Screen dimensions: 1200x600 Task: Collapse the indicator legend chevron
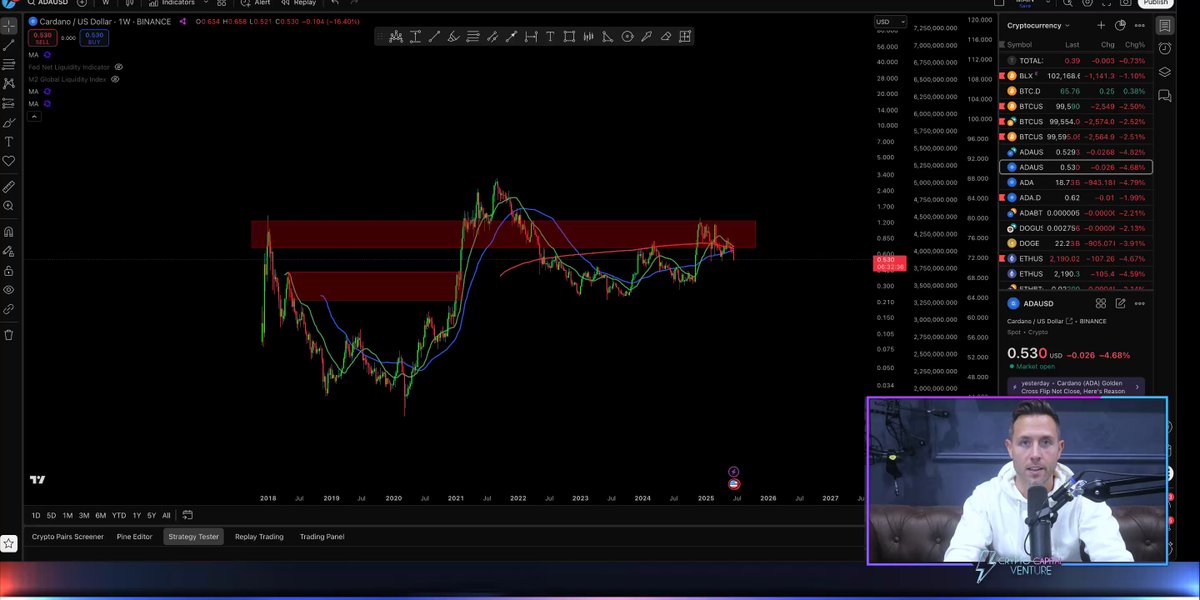coord(35,116)
